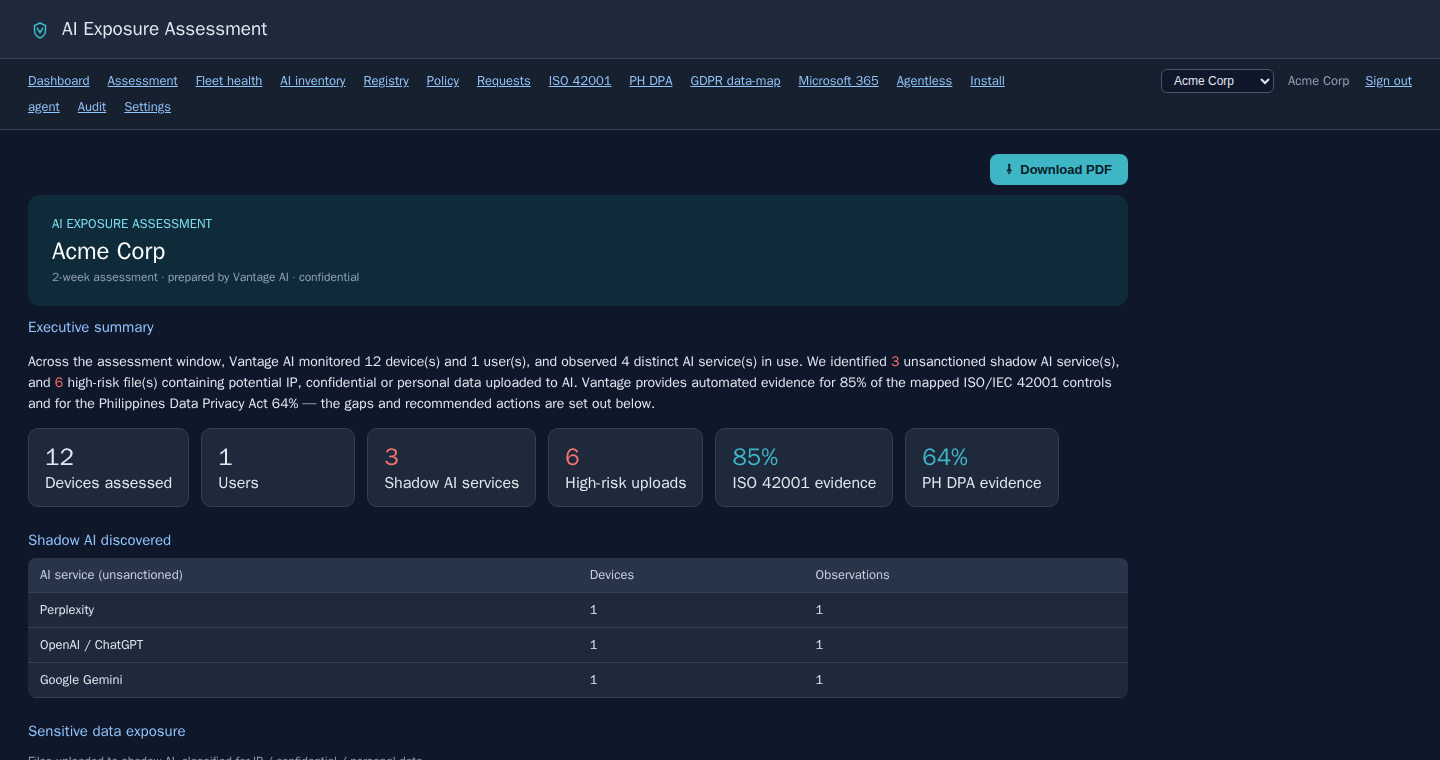View the AI inventory

pos(313,81)
